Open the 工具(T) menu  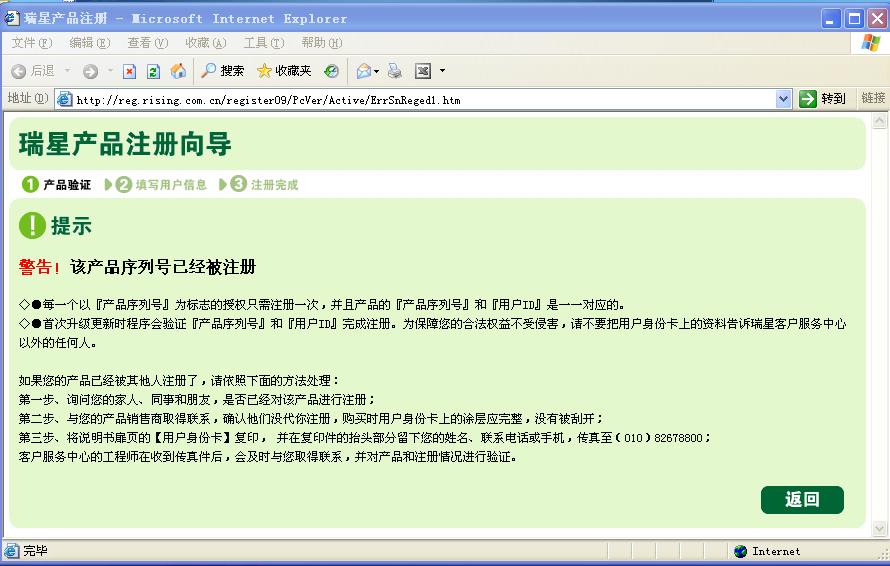tap(264, 43)
